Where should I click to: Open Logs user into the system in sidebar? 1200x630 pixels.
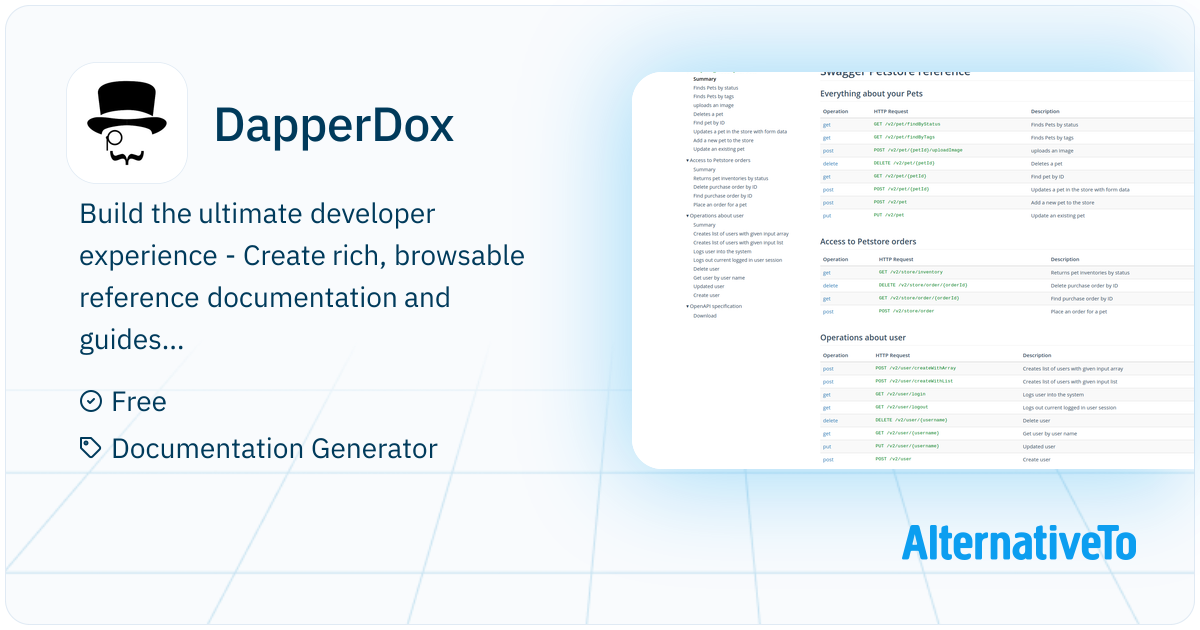(722, 251)
